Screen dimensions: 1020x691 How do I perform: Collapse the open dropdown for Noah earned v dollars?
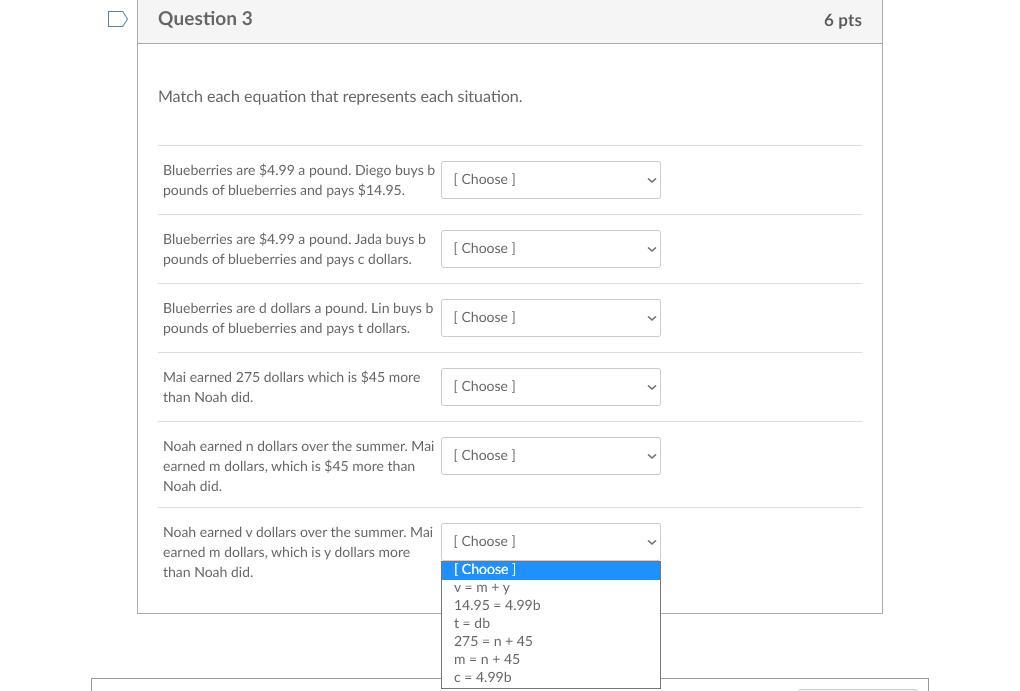click(550, 542)
